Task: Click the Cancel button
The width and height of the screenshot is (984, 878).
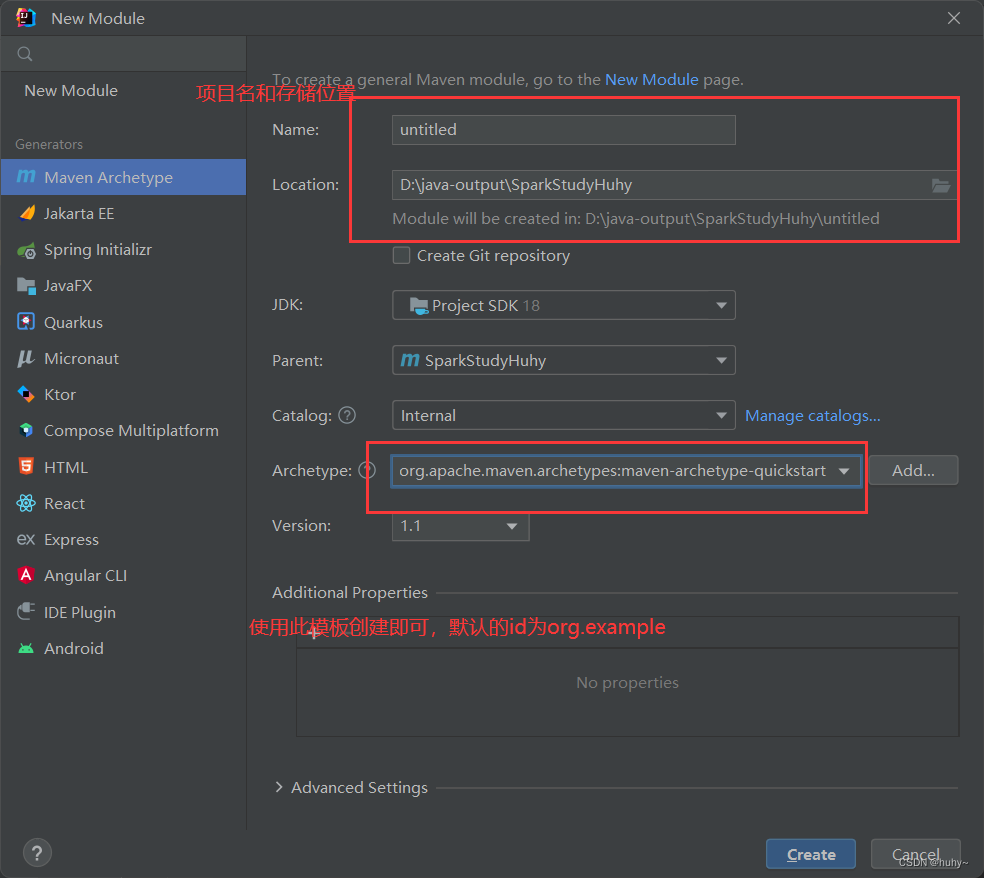Action: point(916,854)
